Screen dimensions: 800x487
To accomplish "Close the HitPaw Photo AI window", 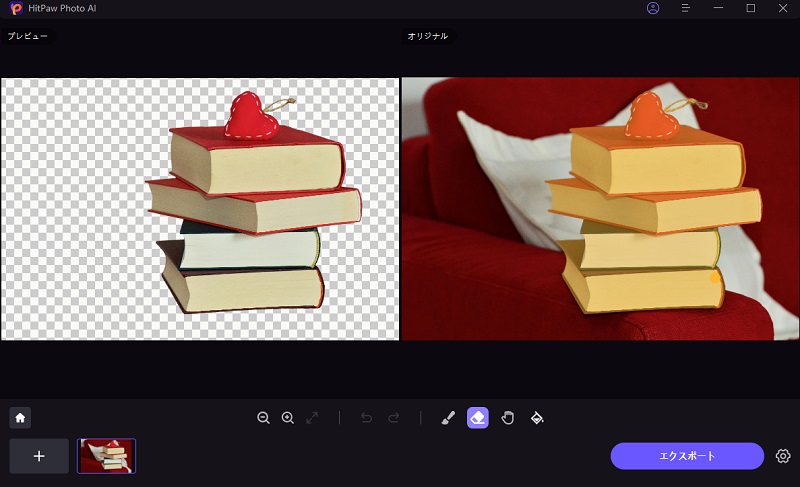I will [x=783, y=8].
